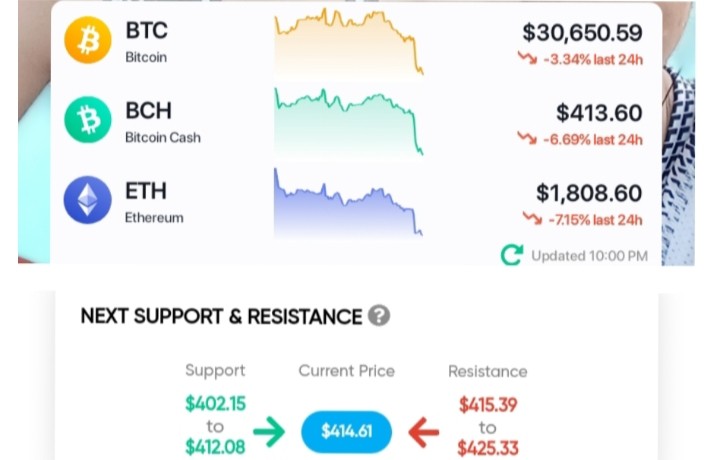This screenshot has height=460, width=719.
Task: Select the BCH price $413.60
Action: click(x=599, y=113)
